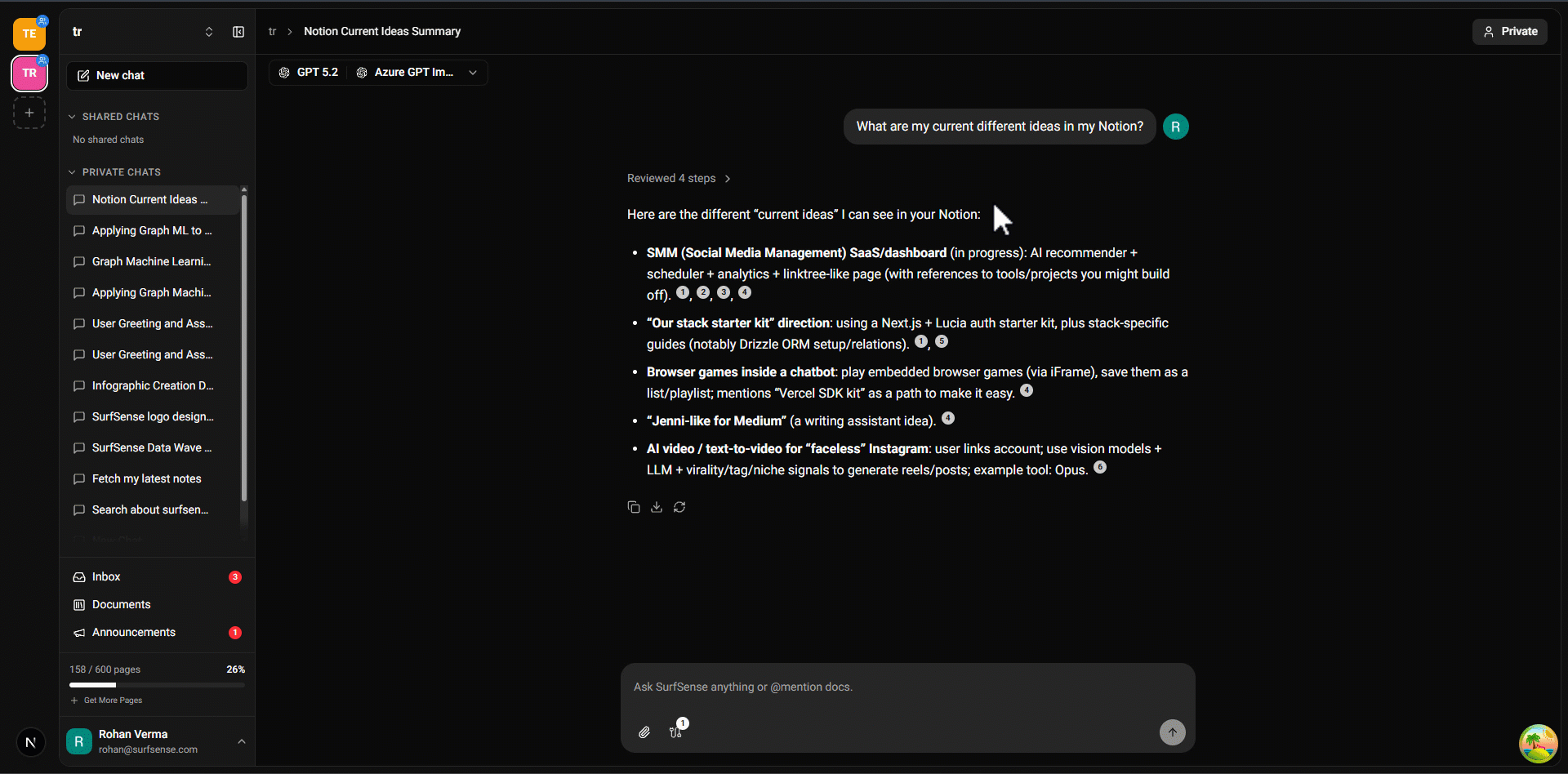Screen dimensions: 1568x774
Task: Switch to the TE workspace avatar
Action: pos(29,33)
